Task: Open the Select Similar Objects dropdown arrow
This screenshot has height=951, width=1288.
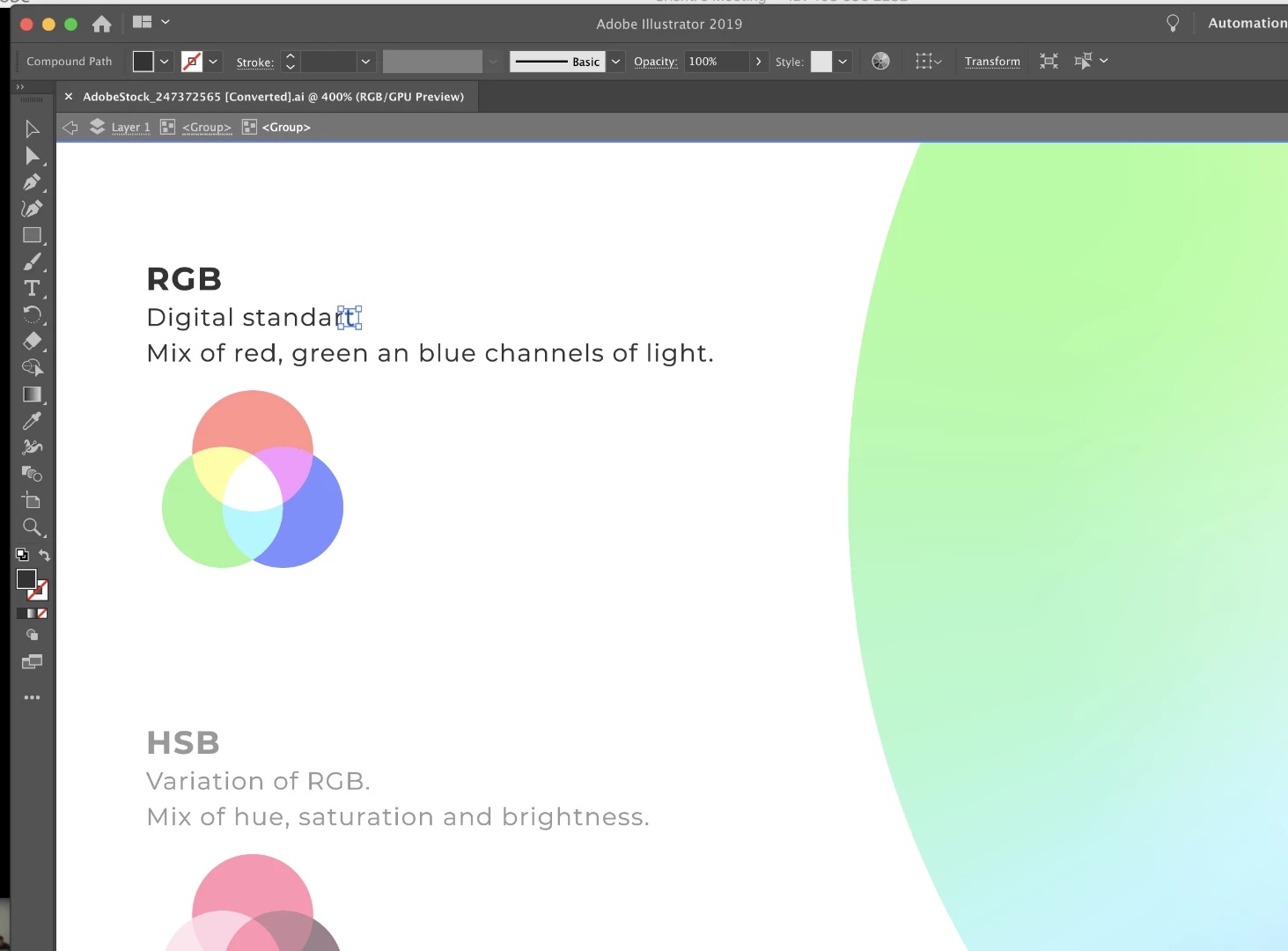Action: point(1104,61)
